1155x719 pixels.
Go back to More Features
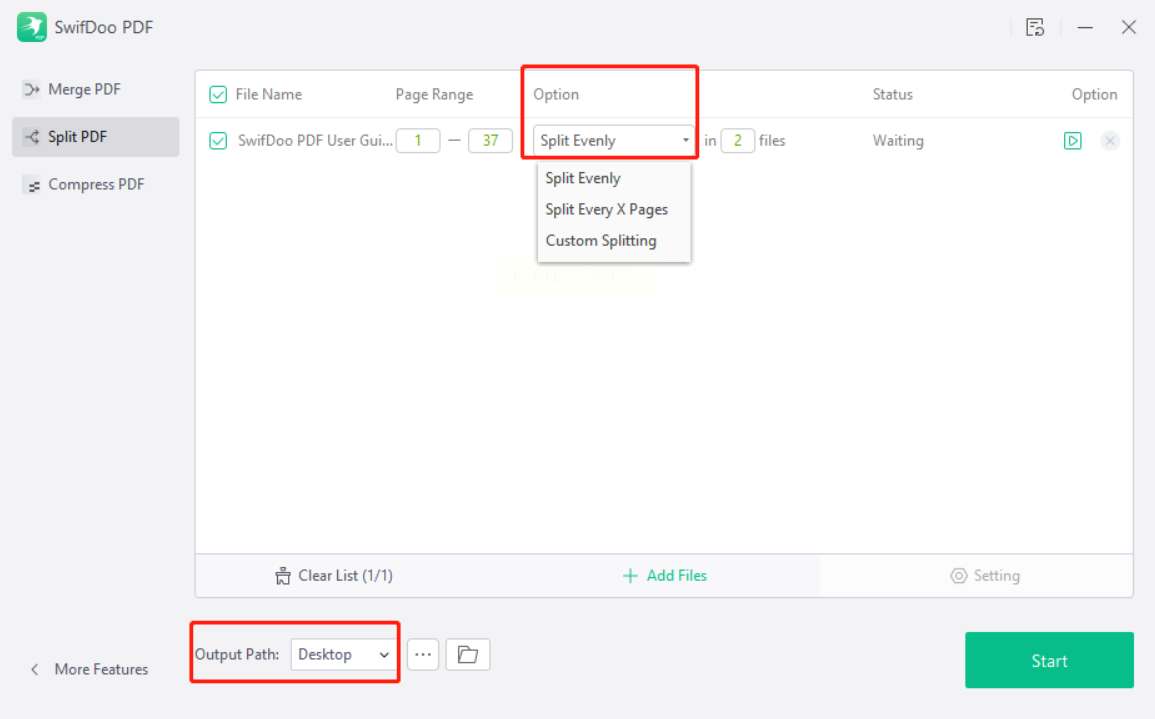89,669
